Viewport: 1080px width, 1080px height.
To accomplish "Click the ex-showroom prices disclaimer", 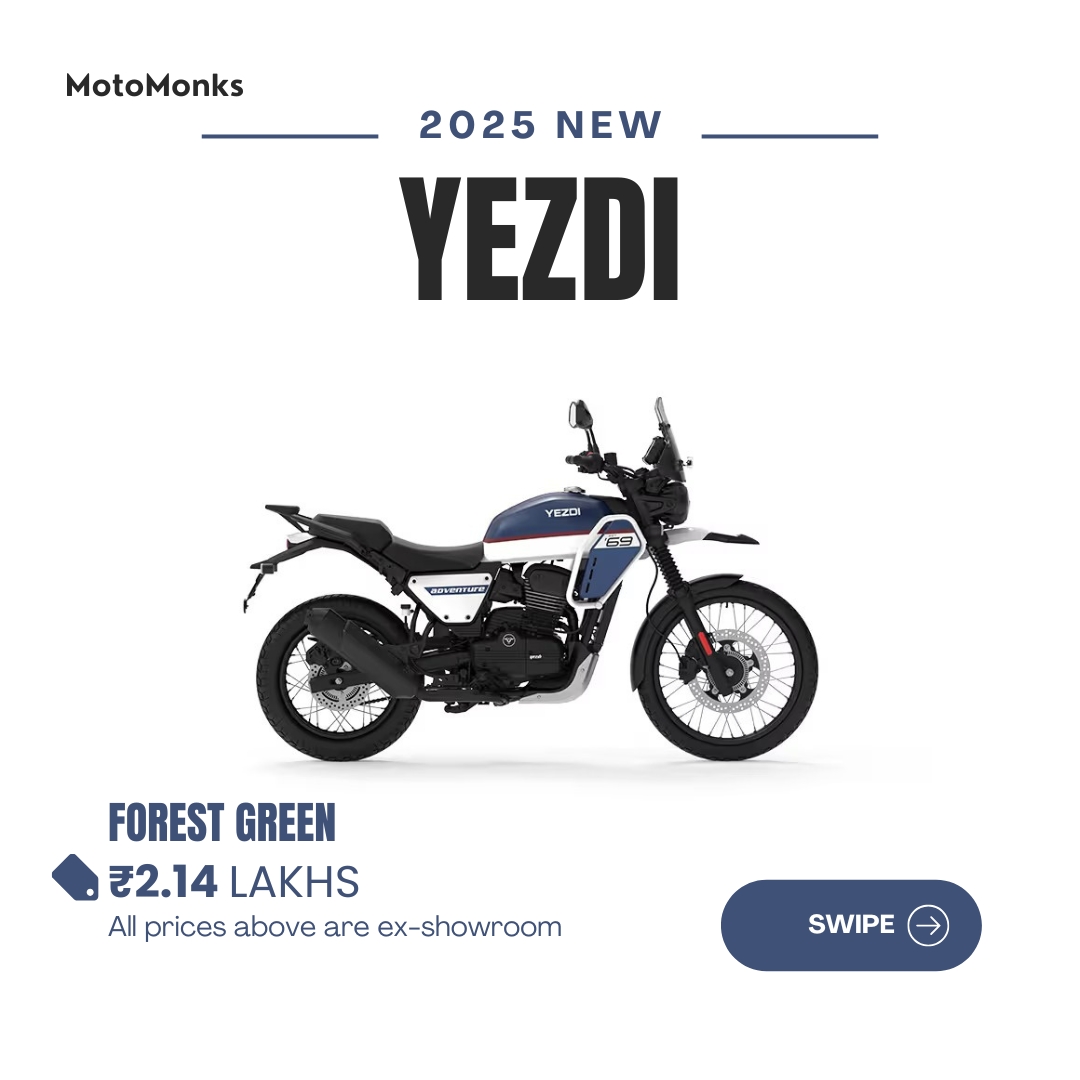I will [335, 927].
